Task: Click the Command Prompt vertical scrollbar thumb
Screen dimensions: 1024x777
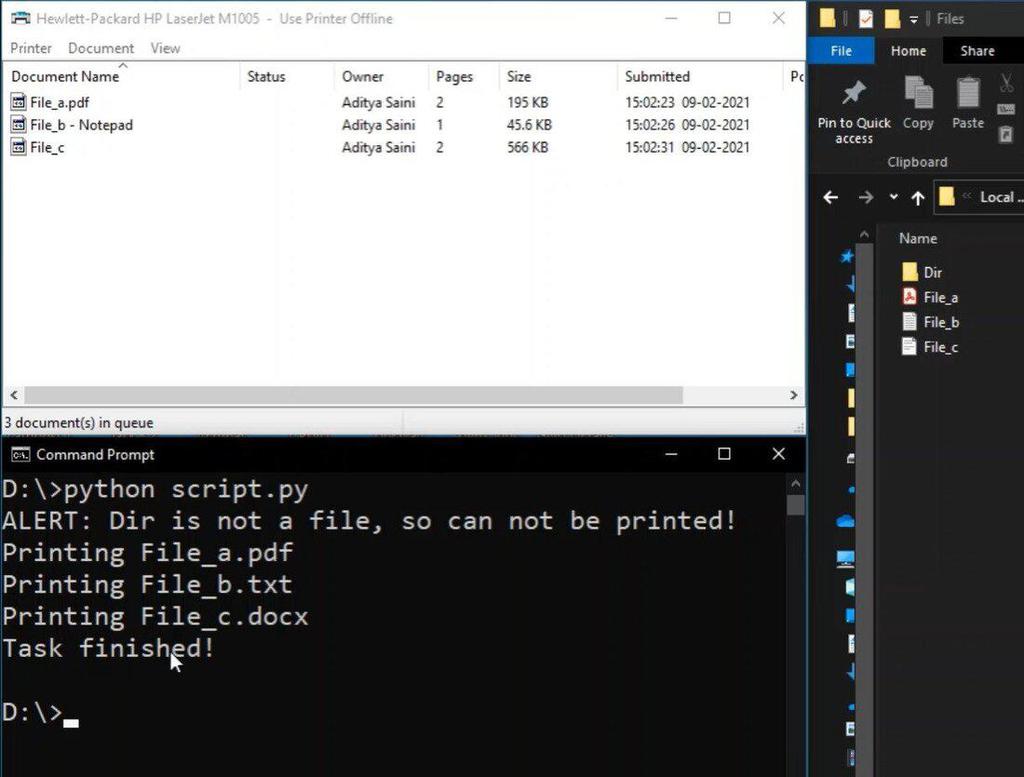Action: 795,505
